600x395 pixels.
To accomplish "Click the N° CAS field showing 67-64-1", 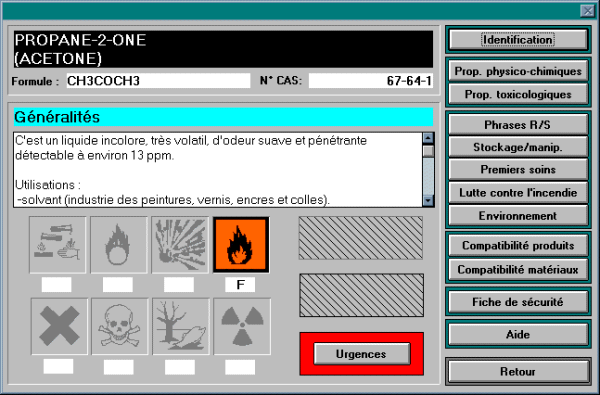I will 371,81.
